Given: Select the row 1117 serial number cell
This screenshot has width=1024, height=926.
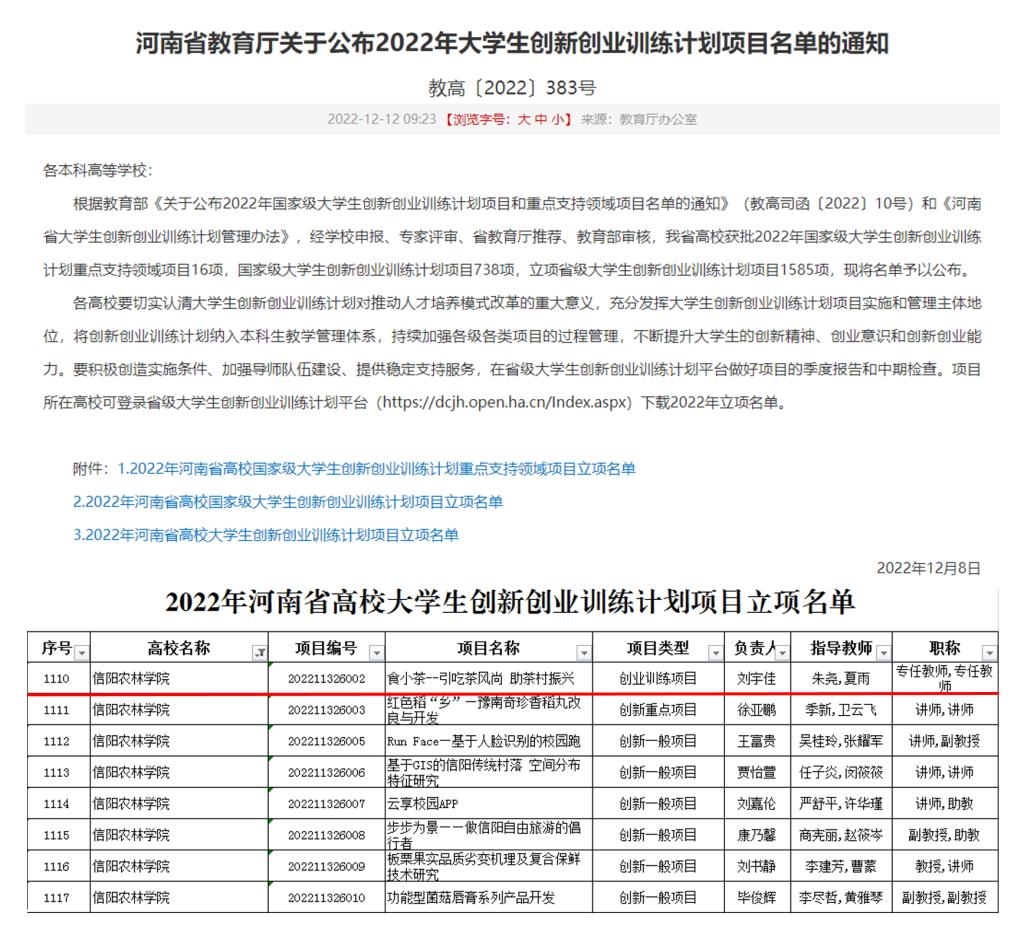Looking at the screenshot, I should (x=58, y=898).
